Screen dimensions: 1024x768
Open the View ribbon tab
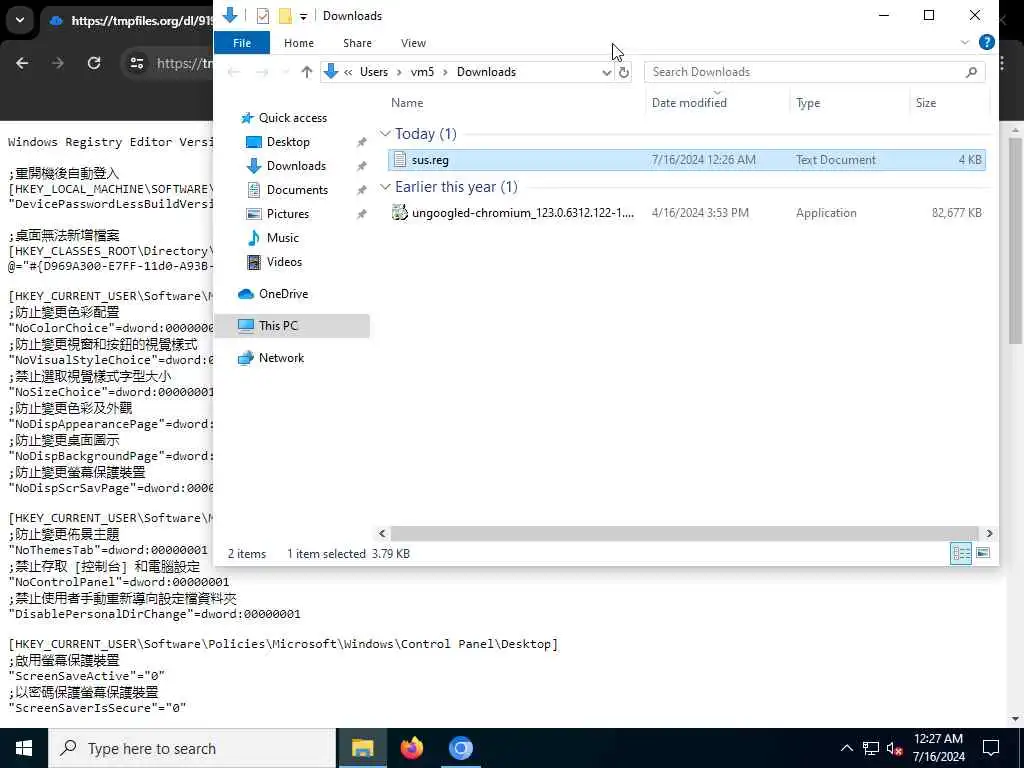tap(413, 43)
